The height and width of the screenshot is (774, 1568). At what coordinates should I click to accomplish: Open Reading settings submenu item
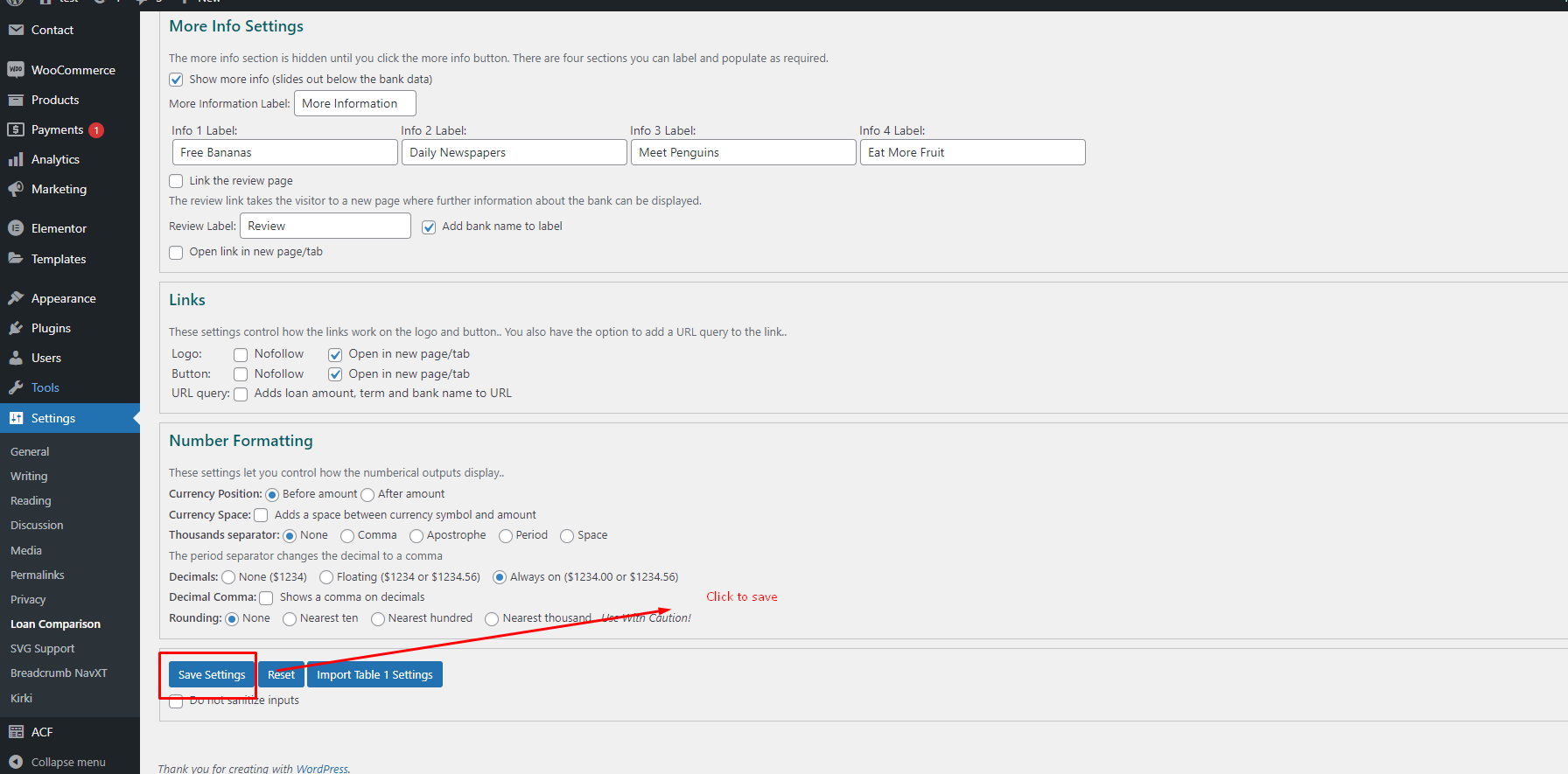coord(31,501)
